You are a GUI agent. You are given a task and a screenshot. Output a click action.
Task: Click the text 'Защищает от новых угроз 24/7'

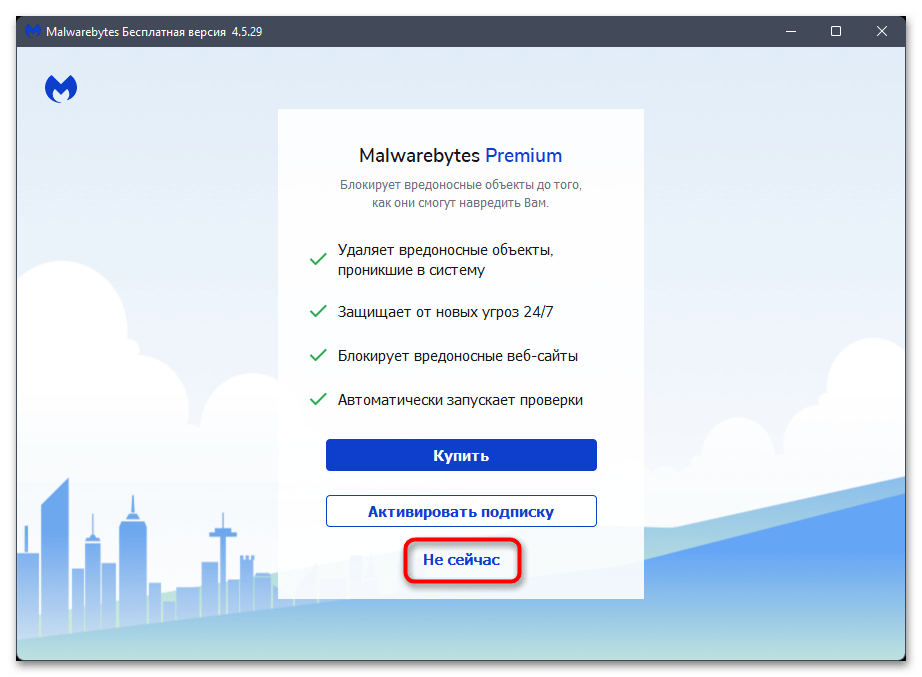click(445, 312)
